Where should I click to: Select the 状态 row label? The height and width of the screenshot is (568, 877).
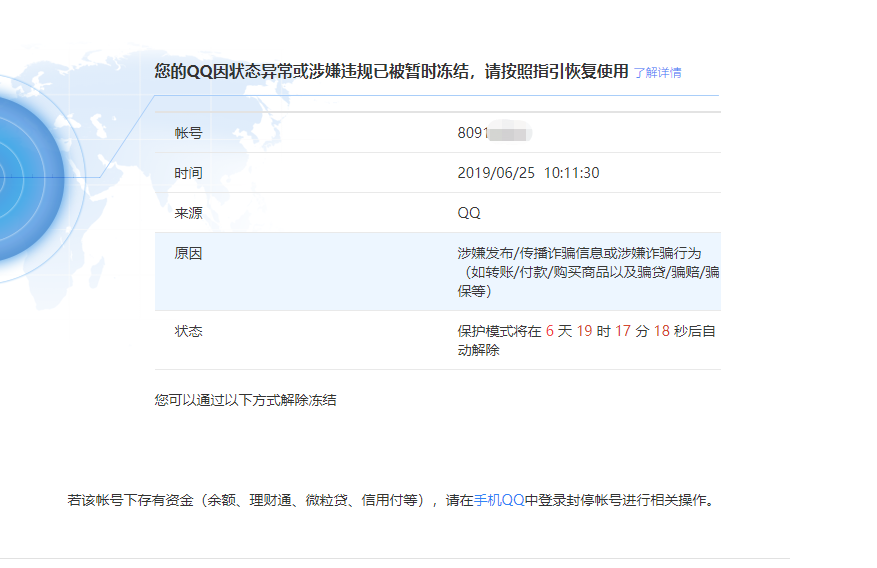point(188,331)
